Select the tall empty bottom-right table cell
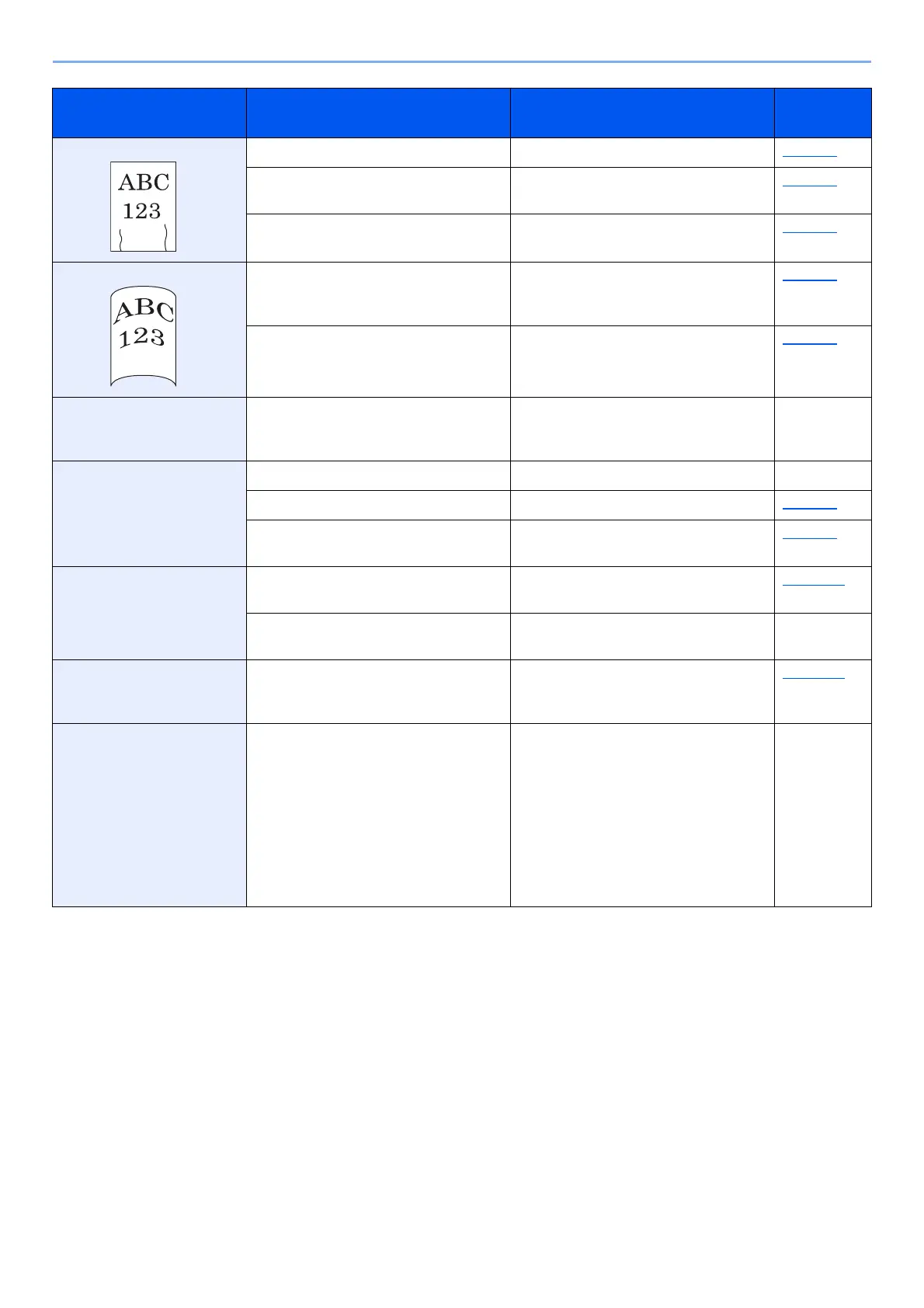 click(x=823, y=815)
